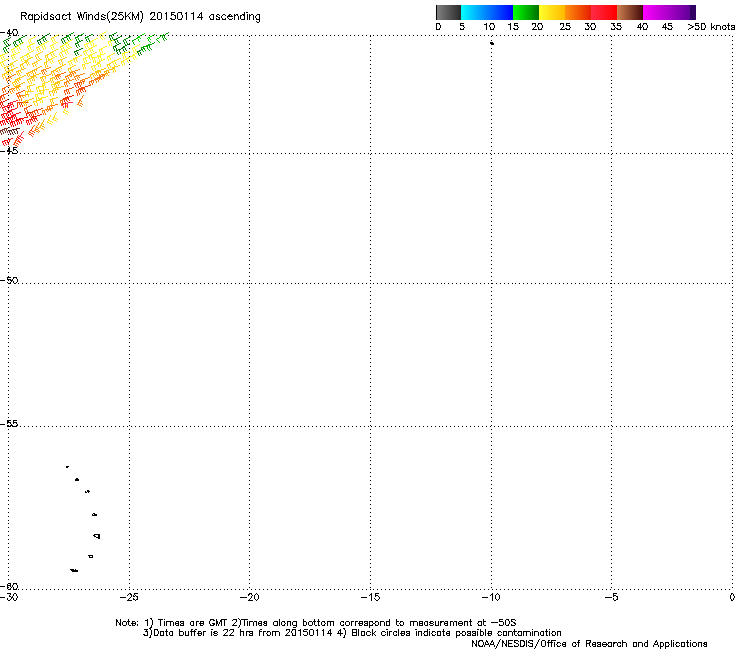Click the '-55' latitude axis label
Image resolution: width=740 pixels, height=650 pixels.
(x=9, y=424)
